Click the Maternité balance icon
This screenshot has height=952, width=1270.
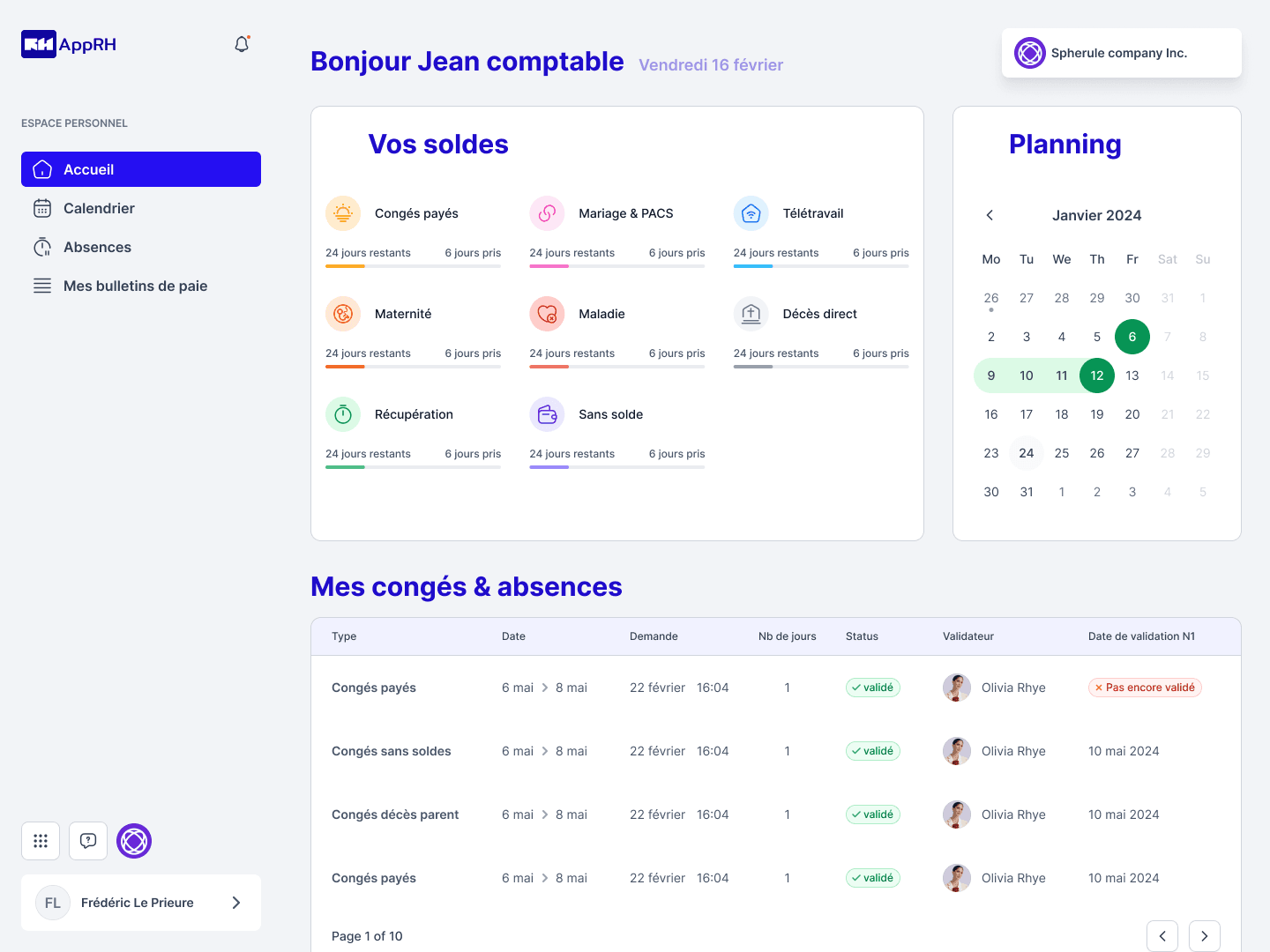coord(343,313)
